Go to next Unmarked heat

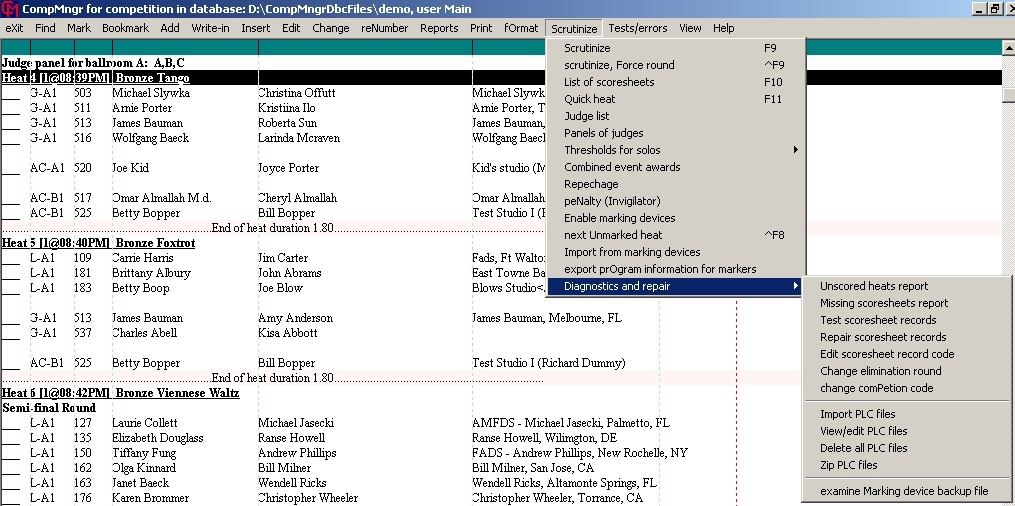coord(676,235)
